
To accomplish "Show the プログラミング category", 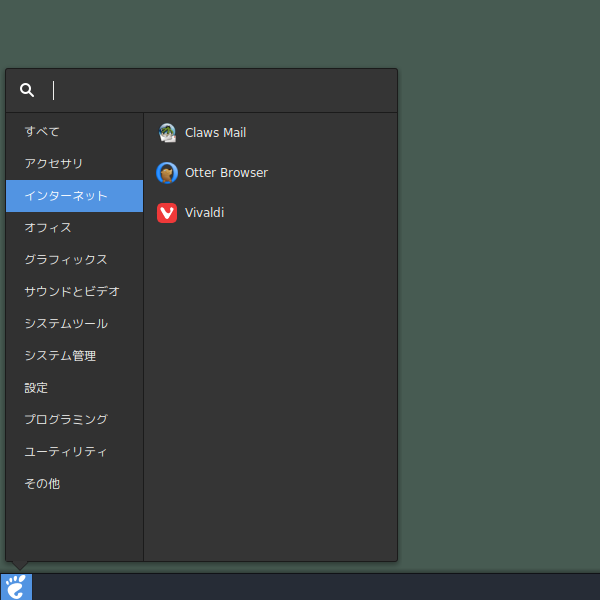I will 75,420.
